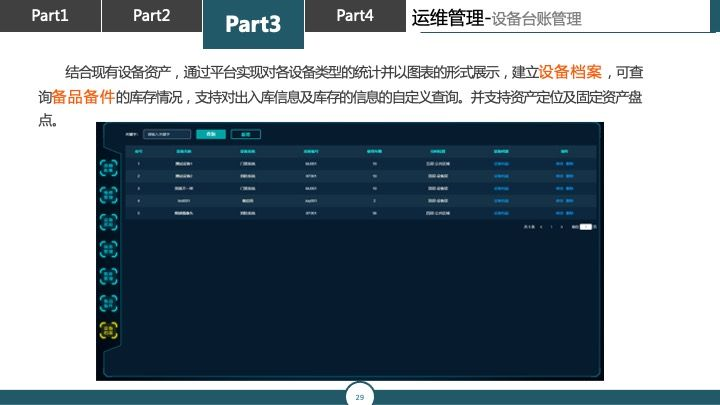Screen dimensions: 720x405
Task: Switch to the Part2 tab
Action: coord(152,16)
